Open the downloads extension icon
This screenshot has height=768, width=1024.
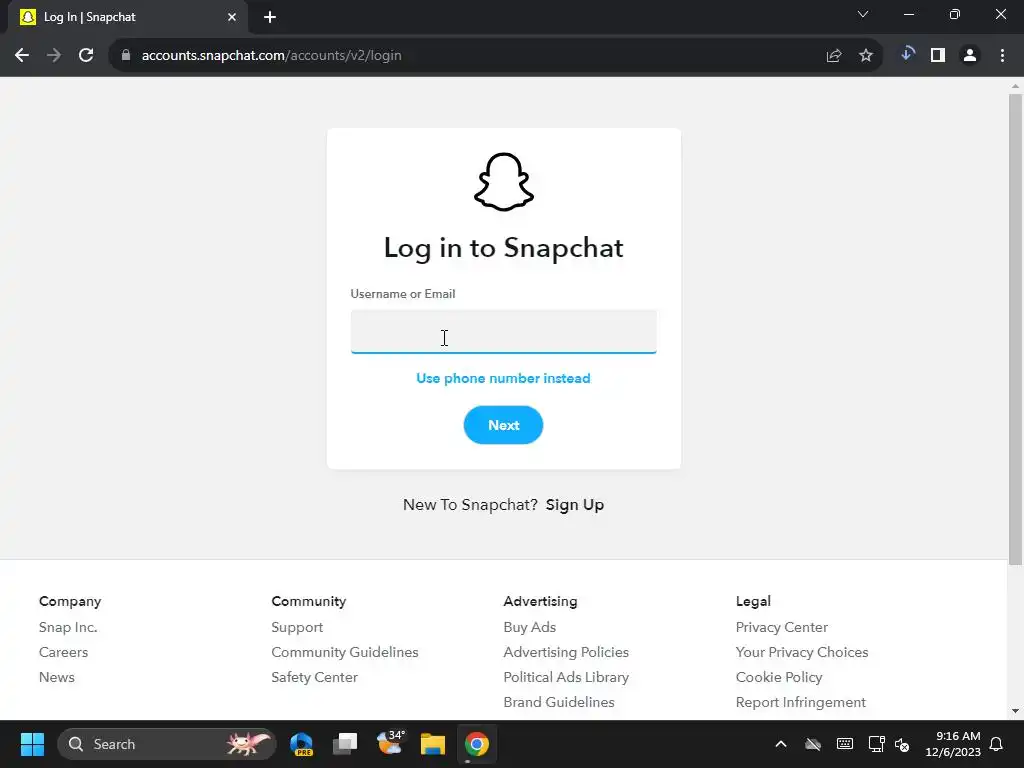(x=906, y=56)
